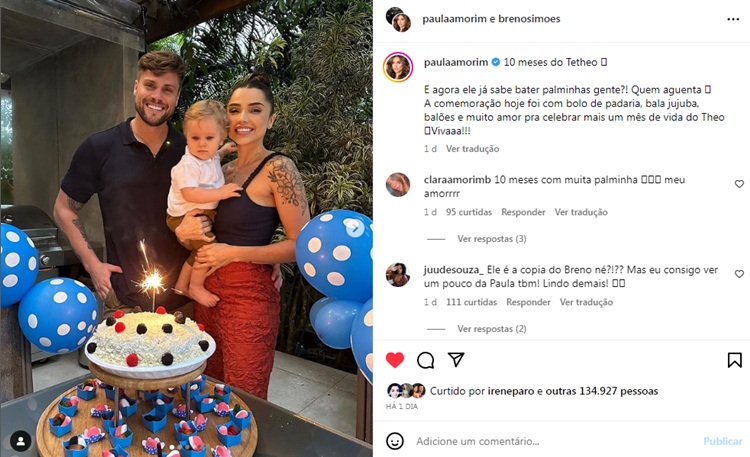Click the Publicar button

click(723, 441)
